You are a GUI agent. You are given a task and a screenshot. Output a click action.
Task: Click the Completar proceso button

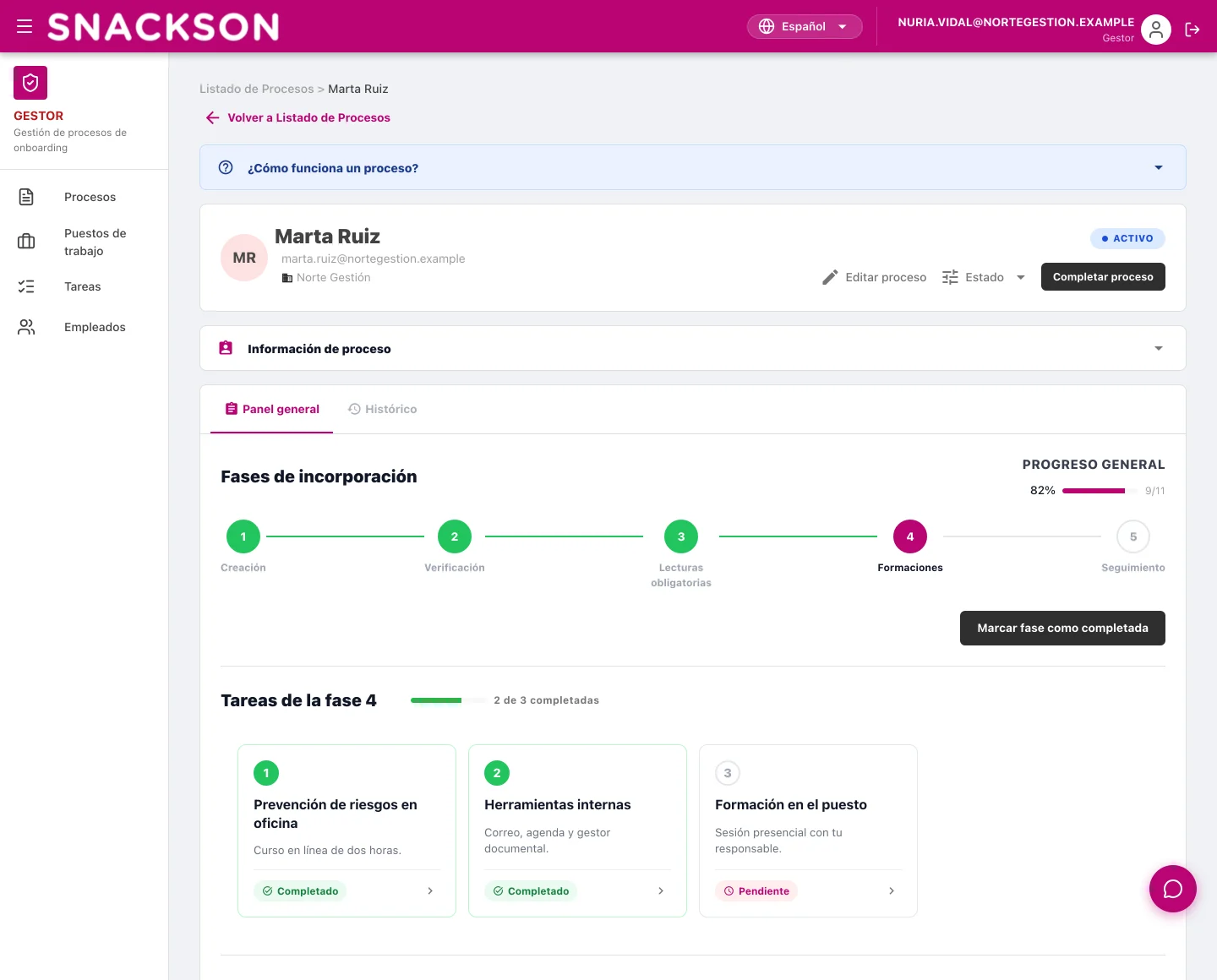pos(1103,277)
